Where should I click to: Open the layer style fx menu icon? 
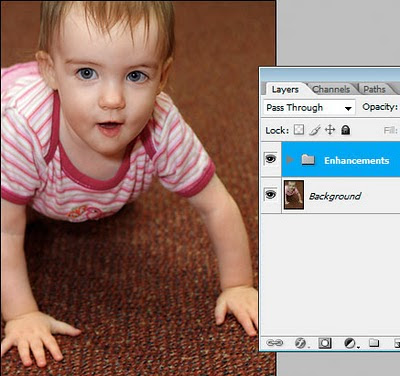click(x=301, y=343)
